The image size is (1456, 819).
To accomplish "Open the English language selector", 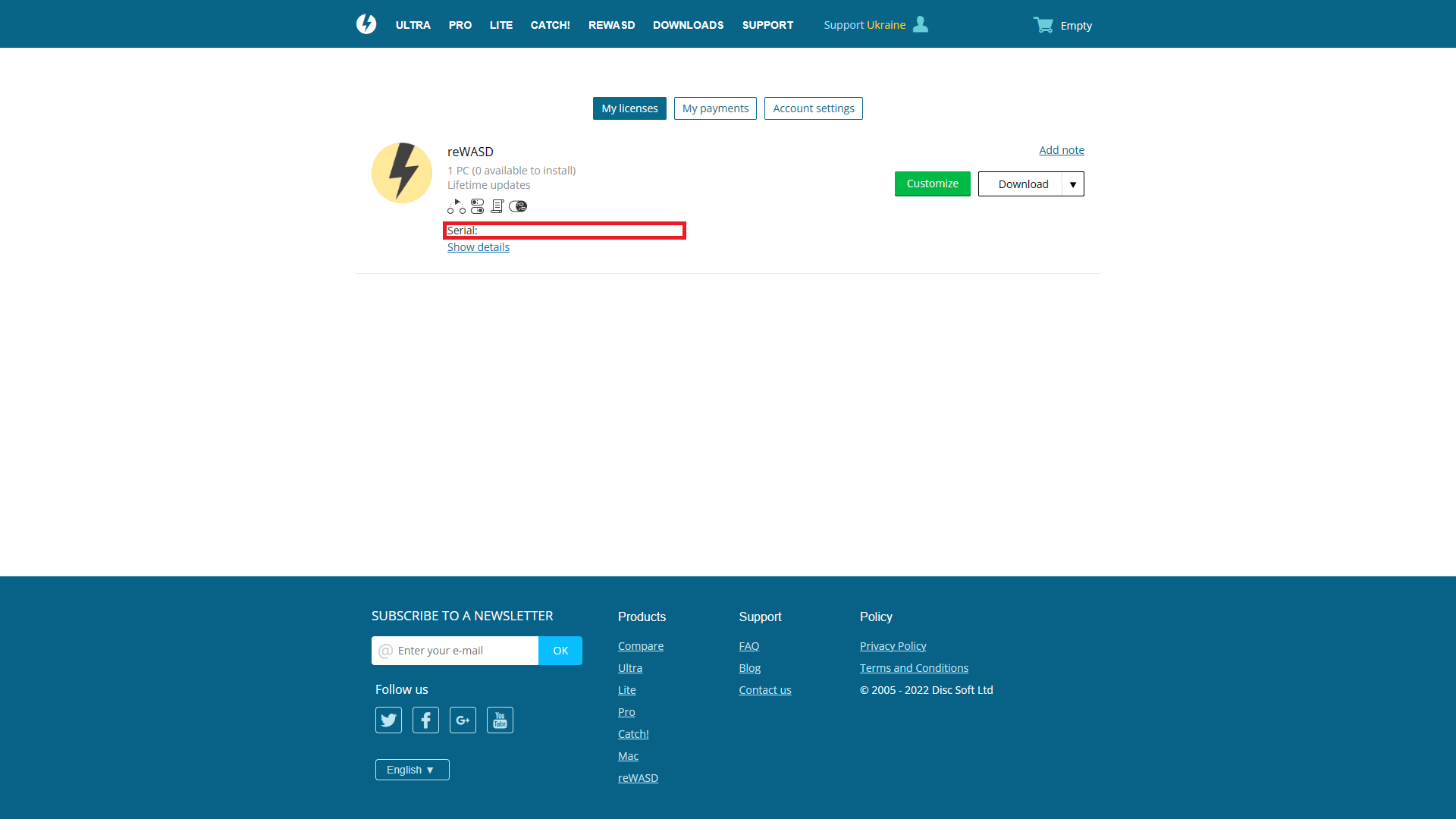I will [x=412, y=770].
